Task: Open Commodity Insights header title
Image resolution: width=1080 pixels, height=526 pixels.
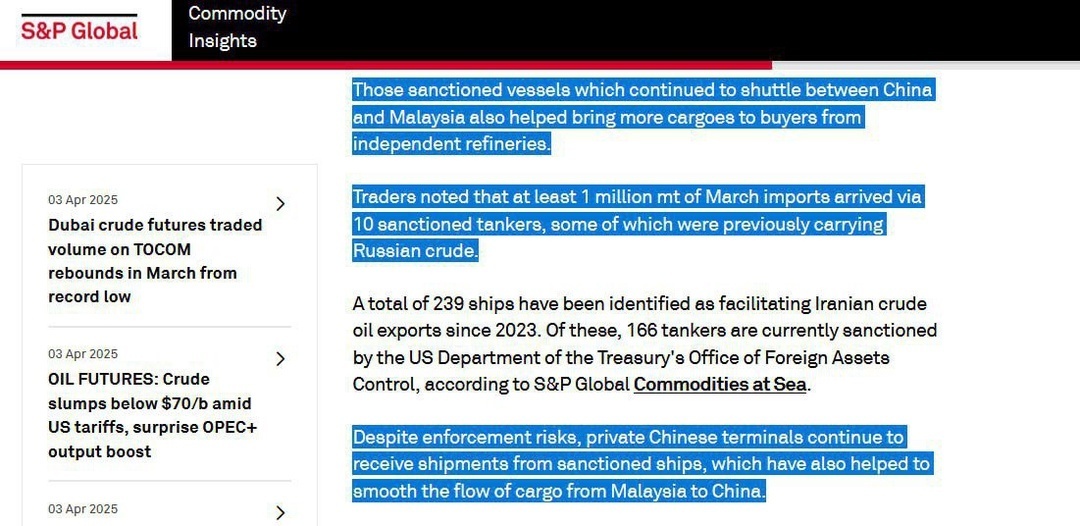Action: point(237,27)
